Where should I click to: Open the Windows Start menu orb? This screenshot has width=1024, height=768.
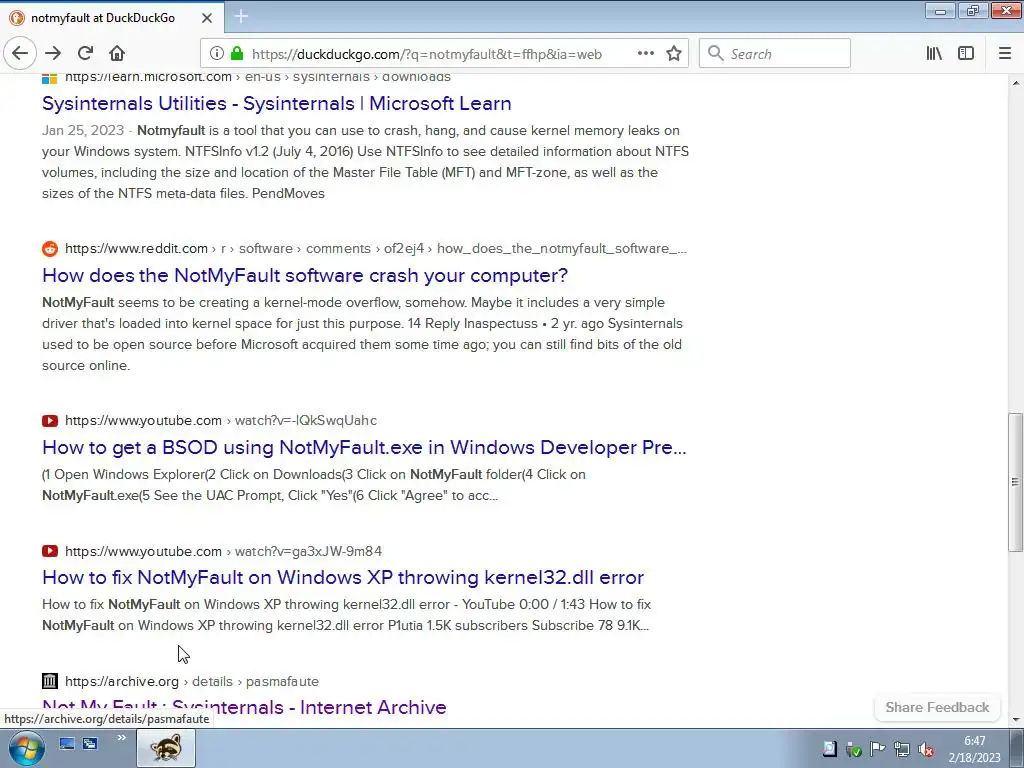(x=26, y=748)
